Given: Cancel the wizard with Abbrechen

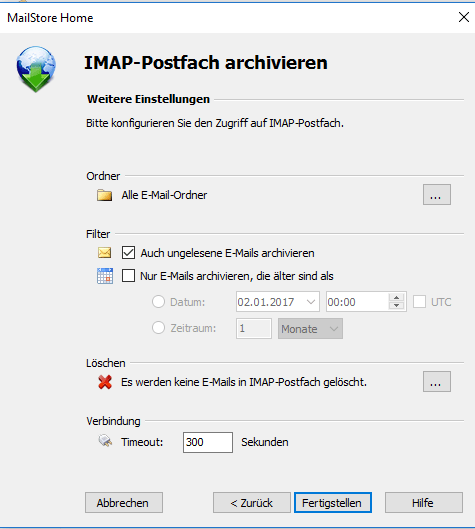Looking at the screenshot, I should click(124, 503).
